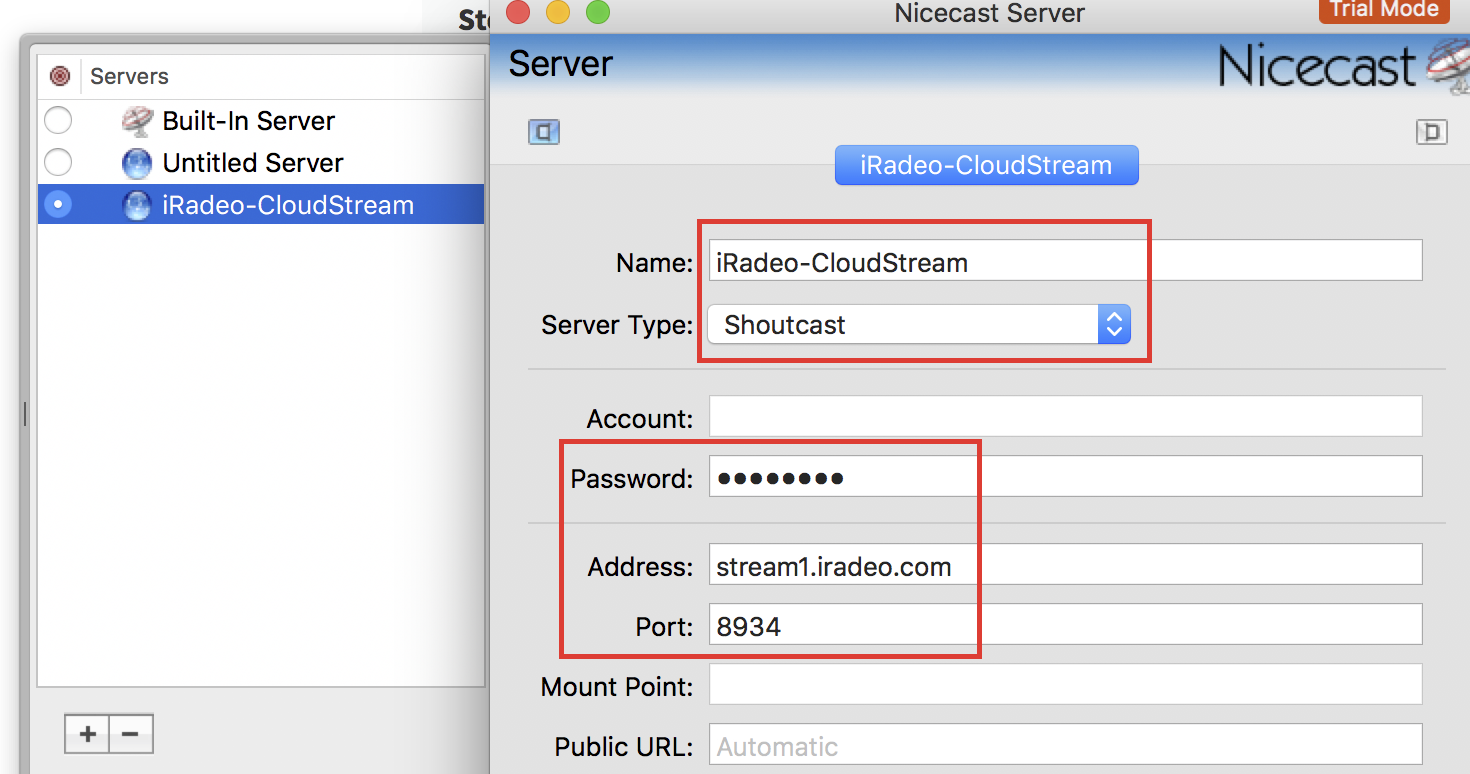
Task: Click into the Name field
Action: pyautogui.click(x=1066, y=261)
